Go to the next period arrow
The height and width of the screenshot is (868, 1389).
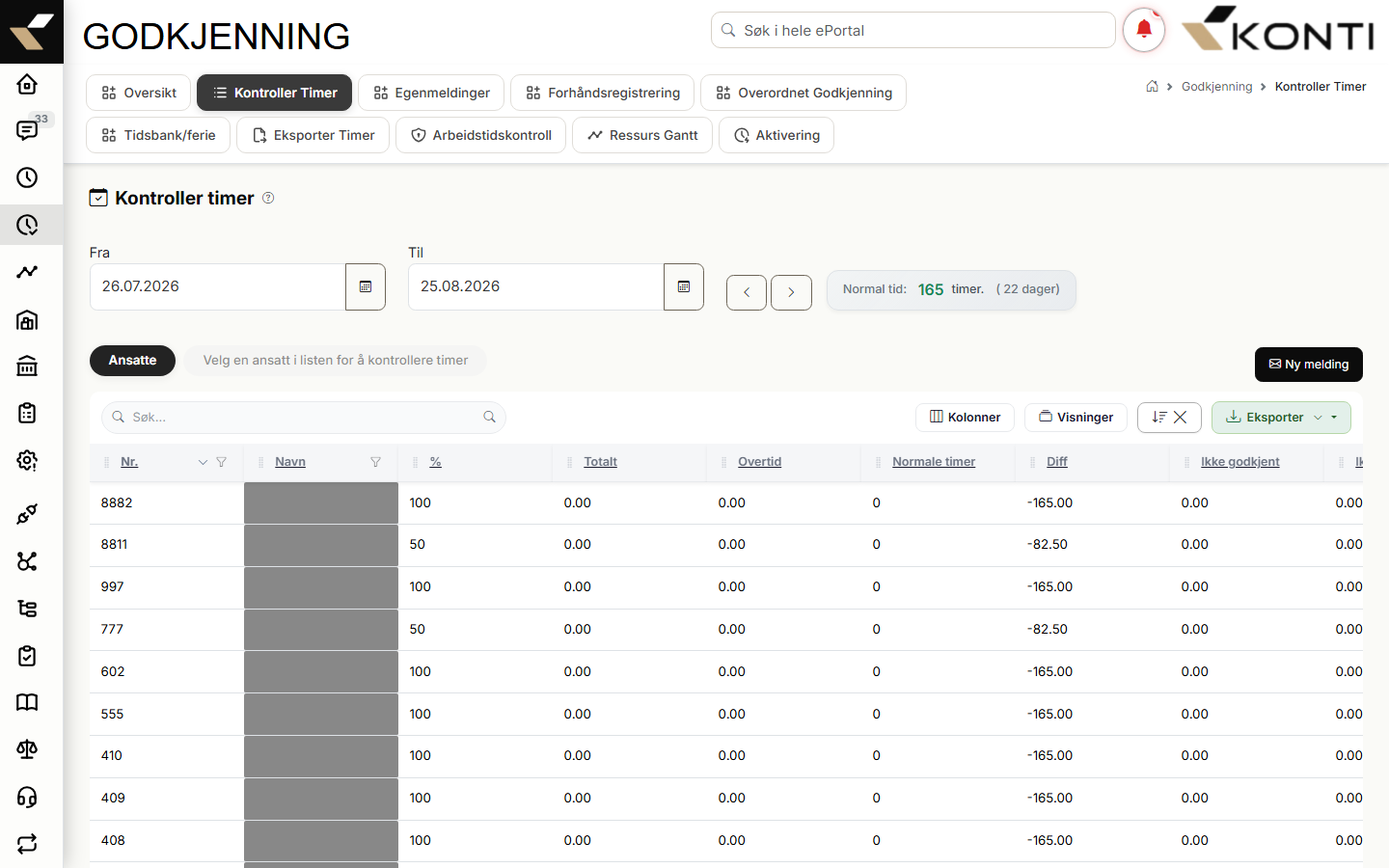coord(791,292)
